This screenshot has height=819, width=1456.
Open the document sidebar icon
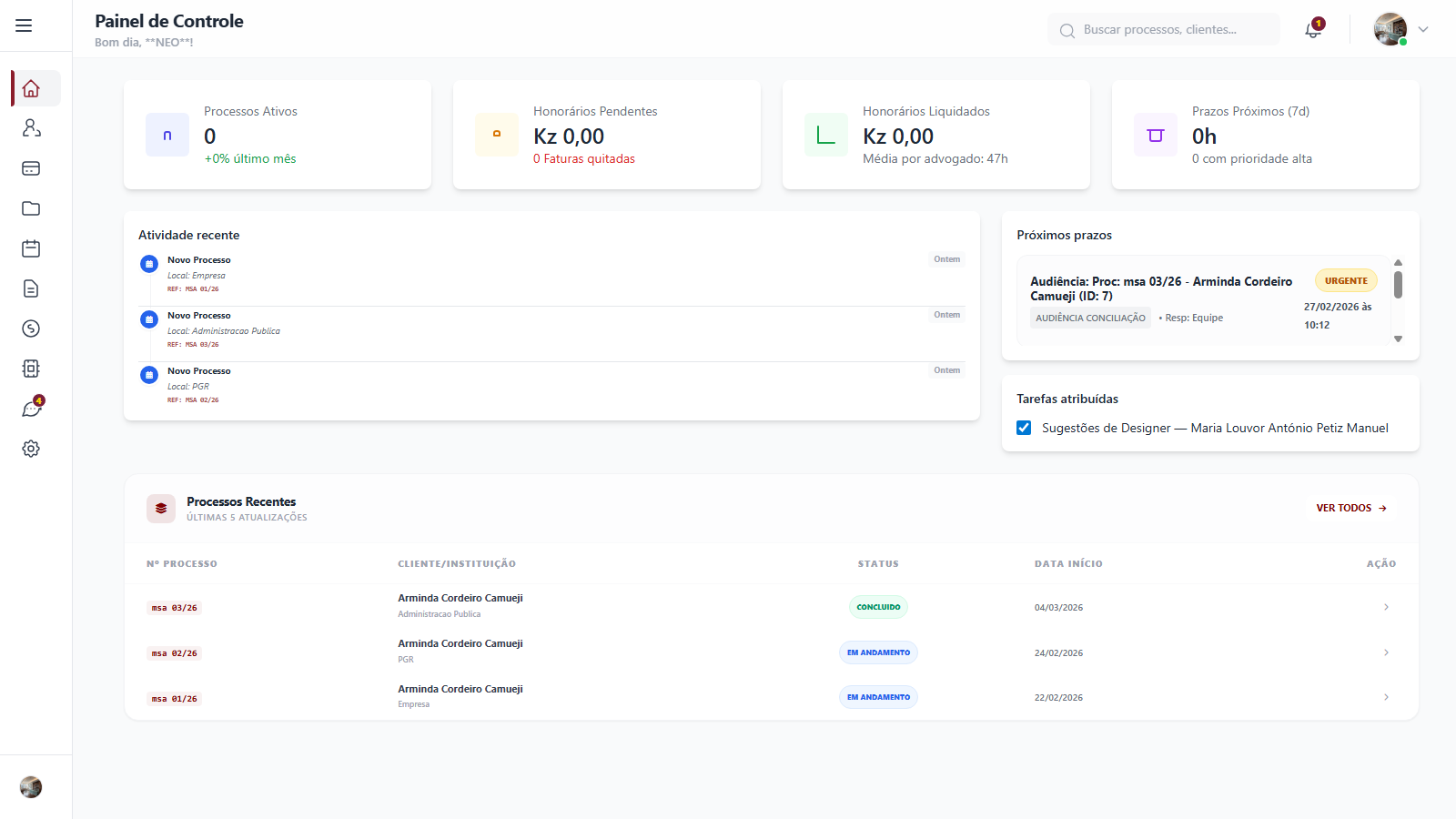[x=31, y=288]
